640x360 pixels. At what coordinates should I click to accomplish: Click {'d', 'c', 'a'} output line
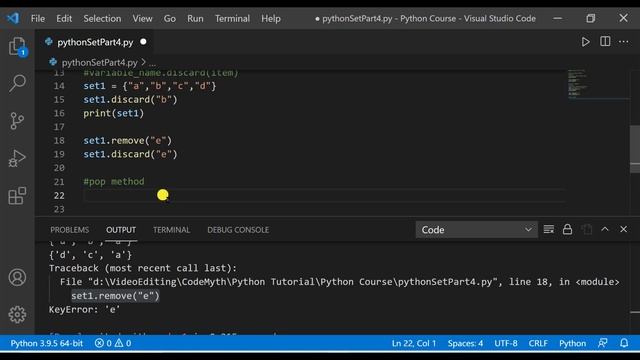(90, 255)
